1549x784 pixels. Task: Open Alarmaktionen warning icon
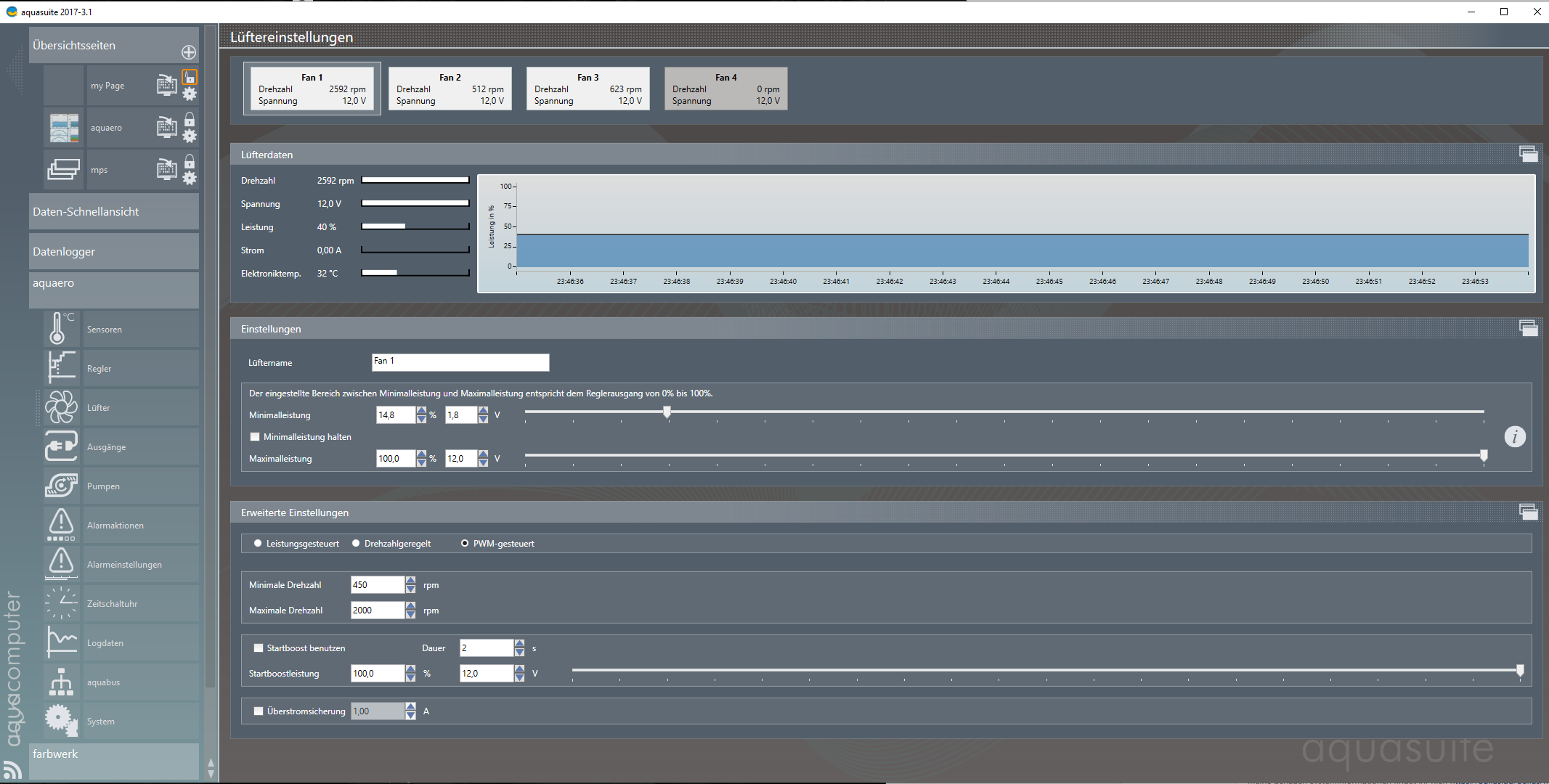pyautogui.click(x=61, y=525)
